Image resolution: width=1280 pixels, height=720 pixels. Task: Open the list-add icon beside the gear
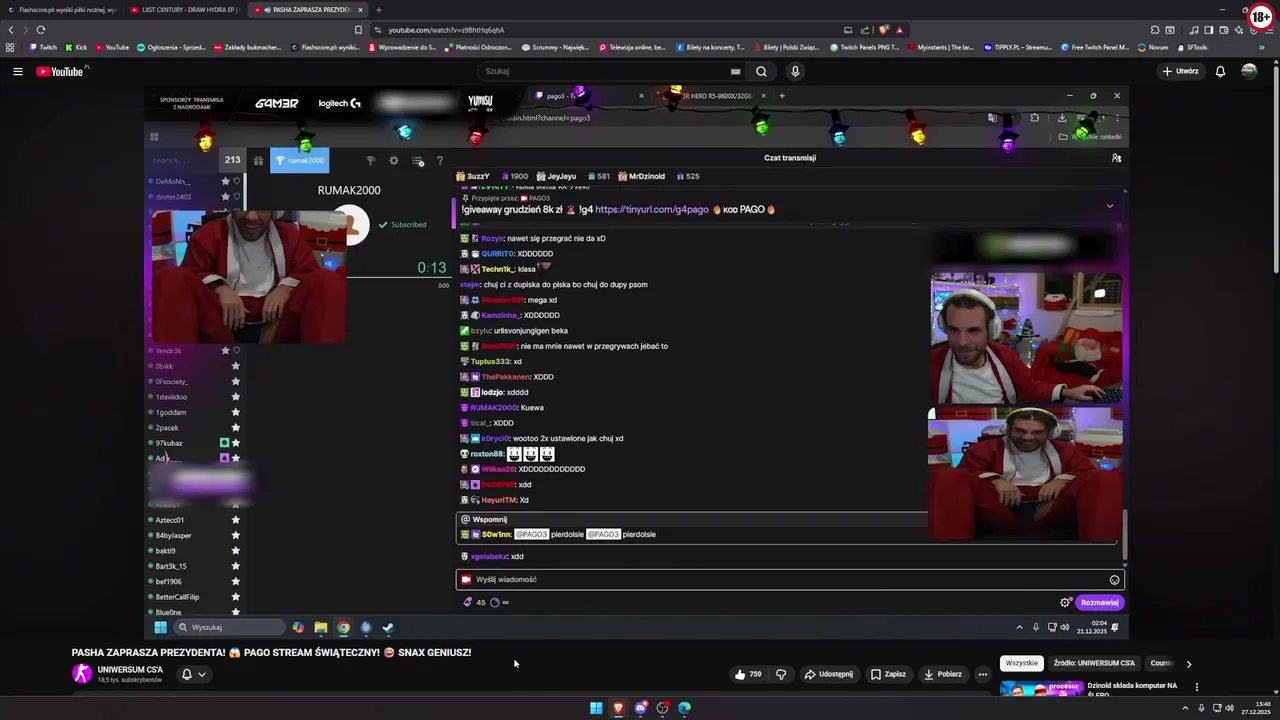pos(417,160)
